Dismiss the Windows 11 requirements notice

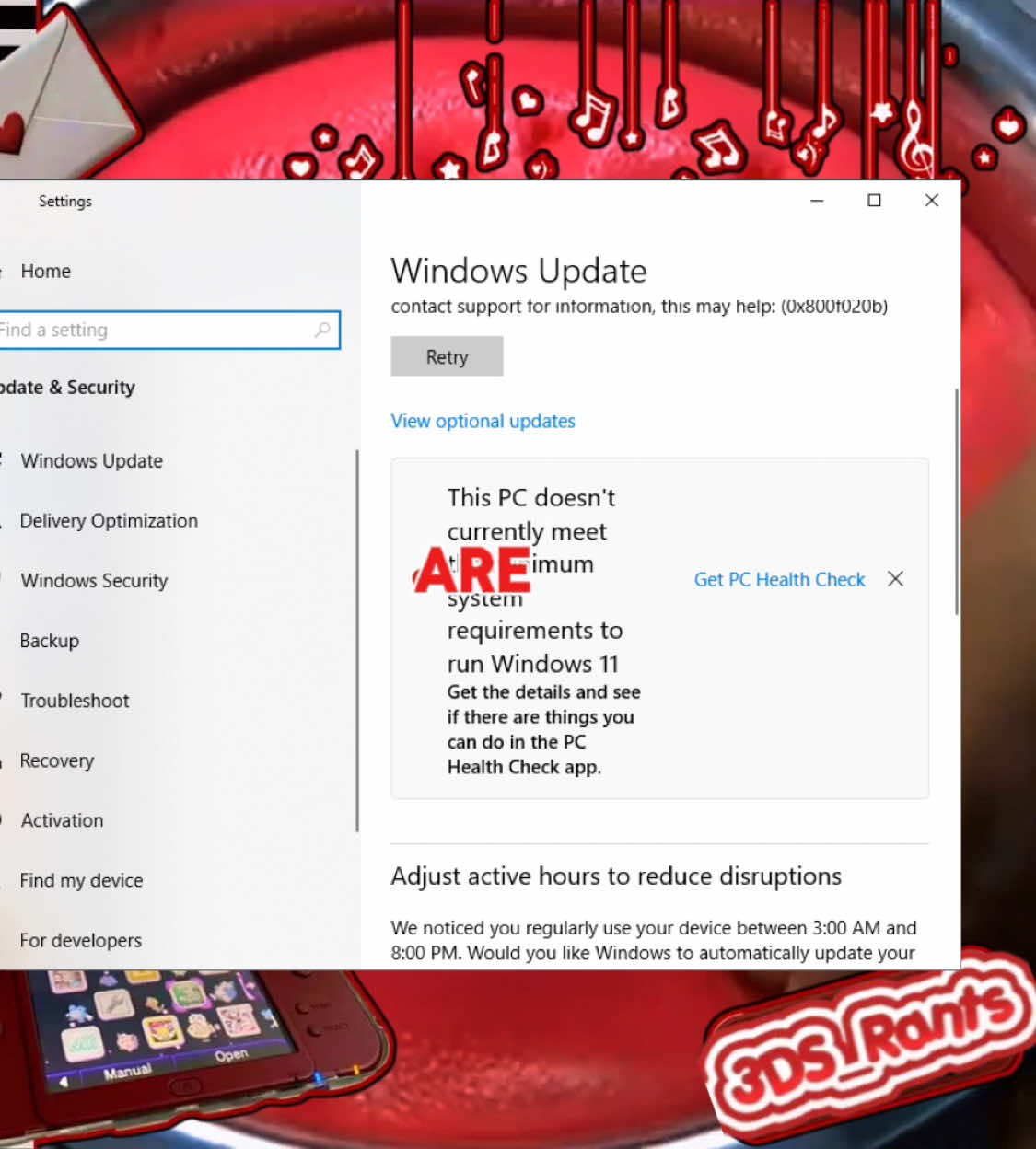(x=895, y=579)
